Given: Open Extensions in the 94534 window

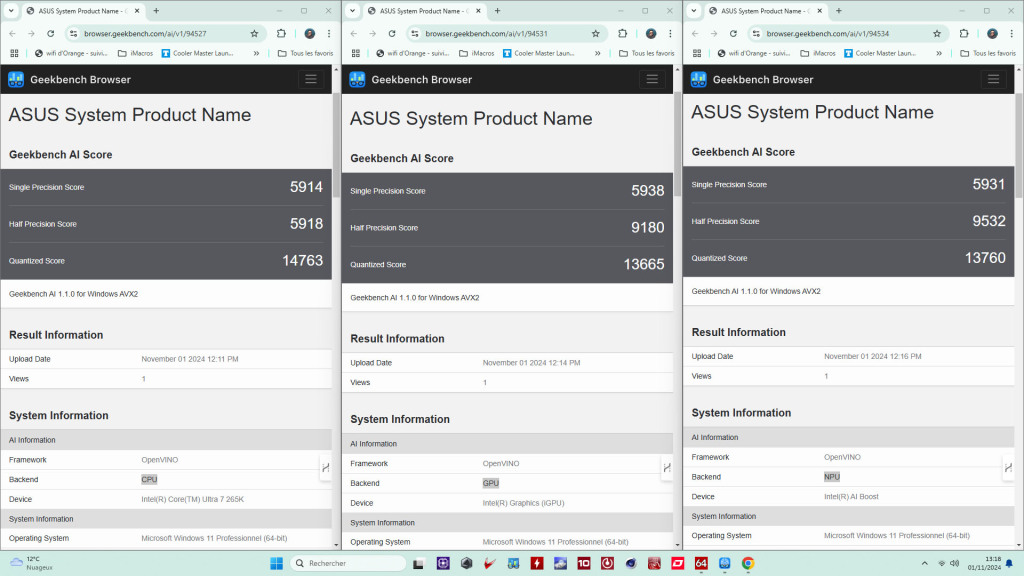Looking at the screenshot, I should (965, 33).
